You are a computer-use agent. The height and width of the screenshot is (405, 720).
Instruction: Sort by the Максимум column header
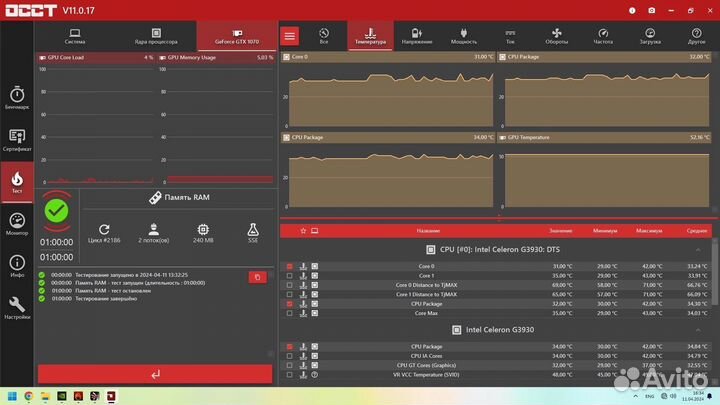coord(649,231)
